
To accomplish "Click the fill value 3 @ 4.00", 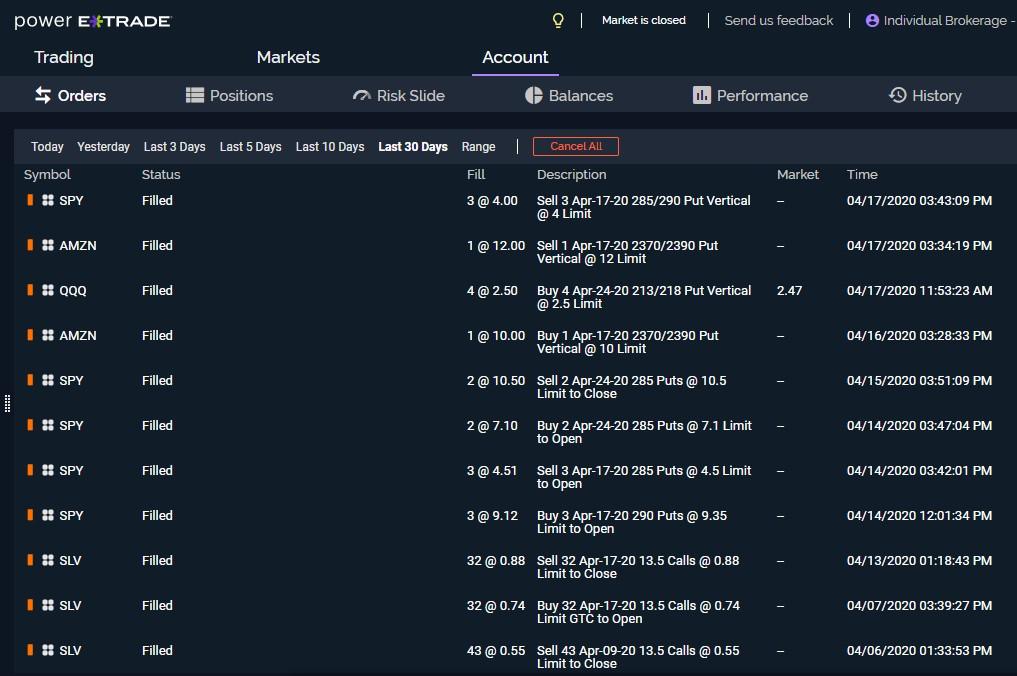I will click(492, 200).
